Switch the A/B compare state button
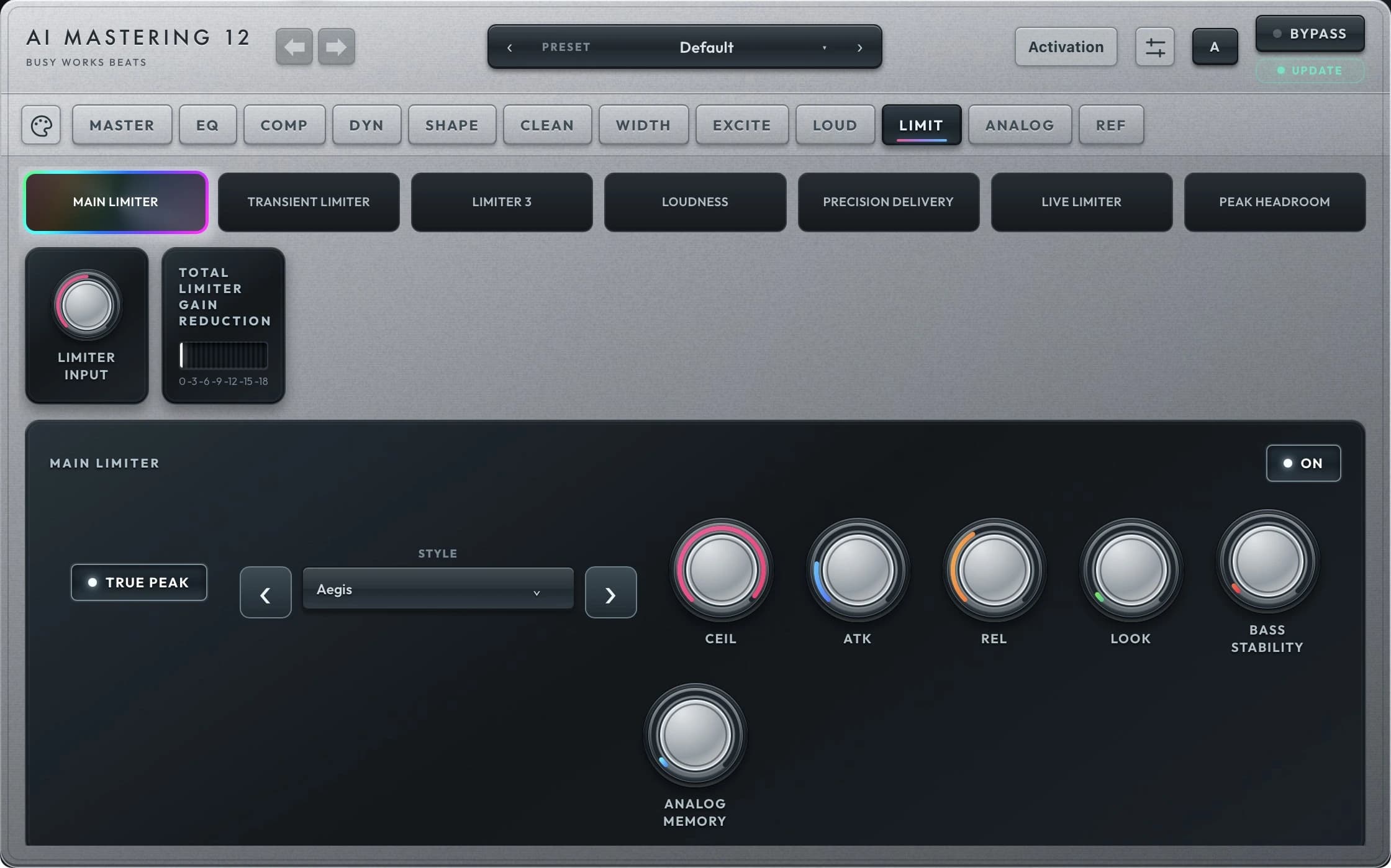1391x868 pixels. coord(1214,47)
